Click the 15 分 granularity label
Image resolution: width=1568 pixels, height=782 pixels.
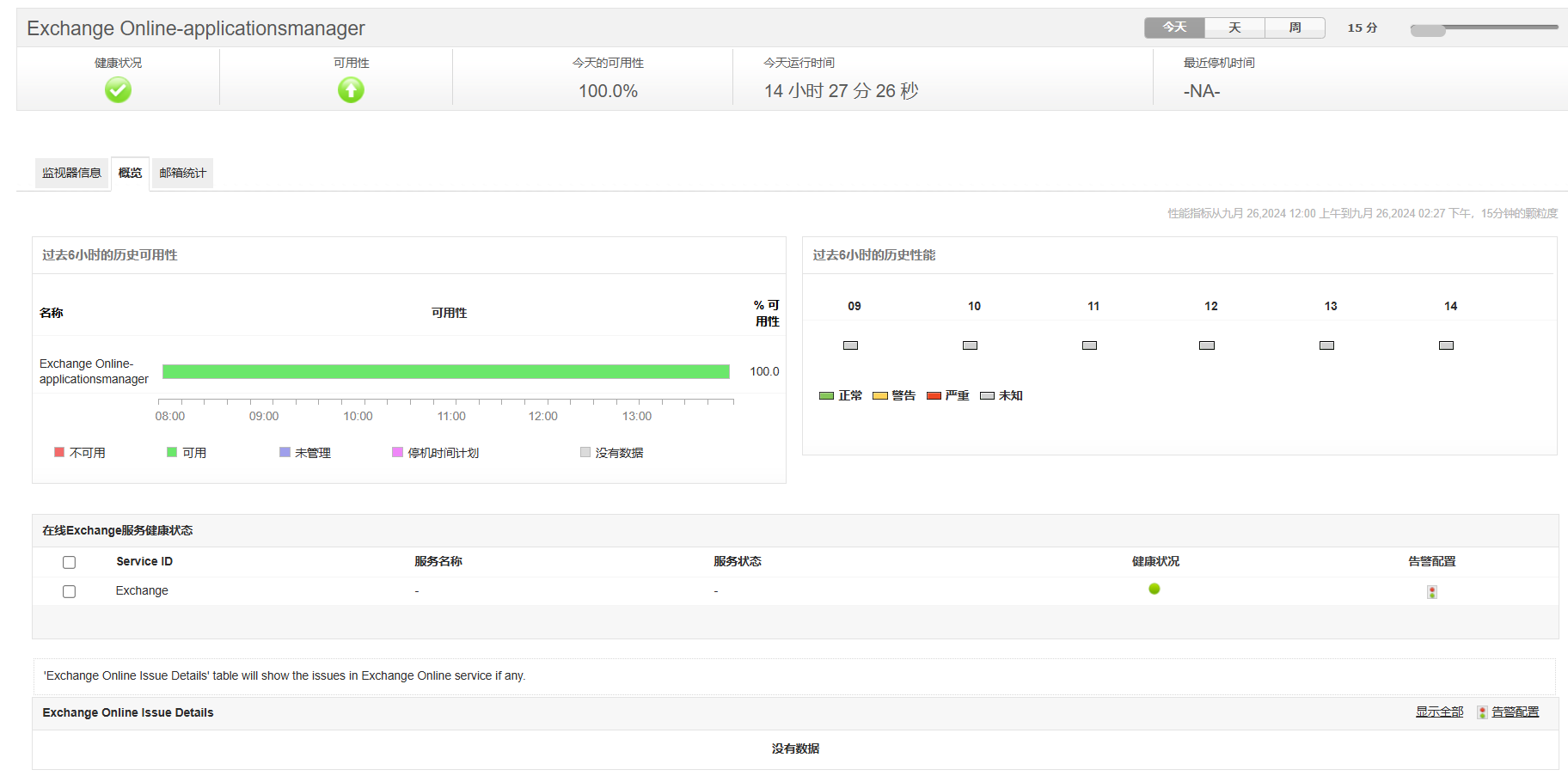[1362, 27]
